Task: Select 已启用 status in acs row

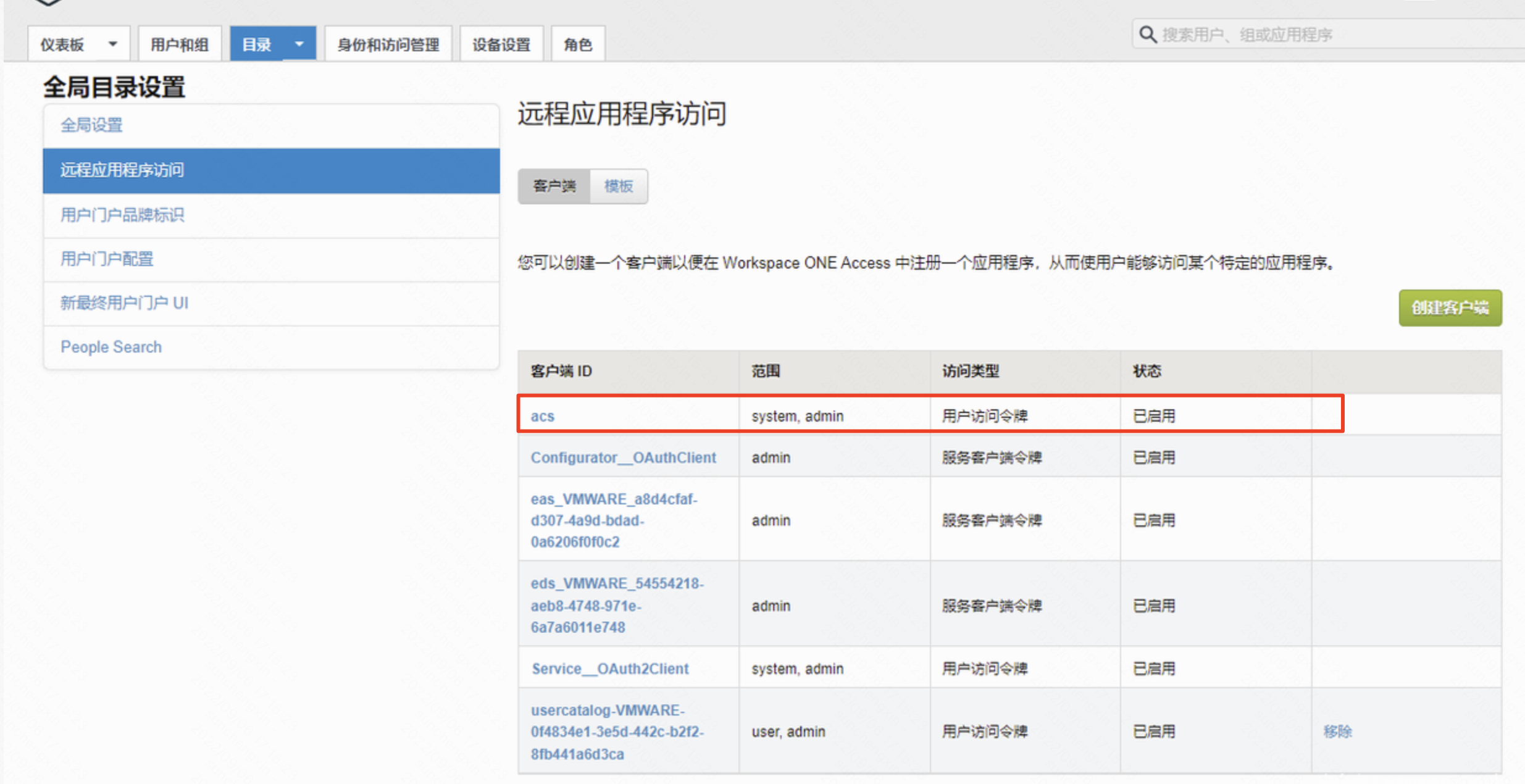Action: (1154, 416)
